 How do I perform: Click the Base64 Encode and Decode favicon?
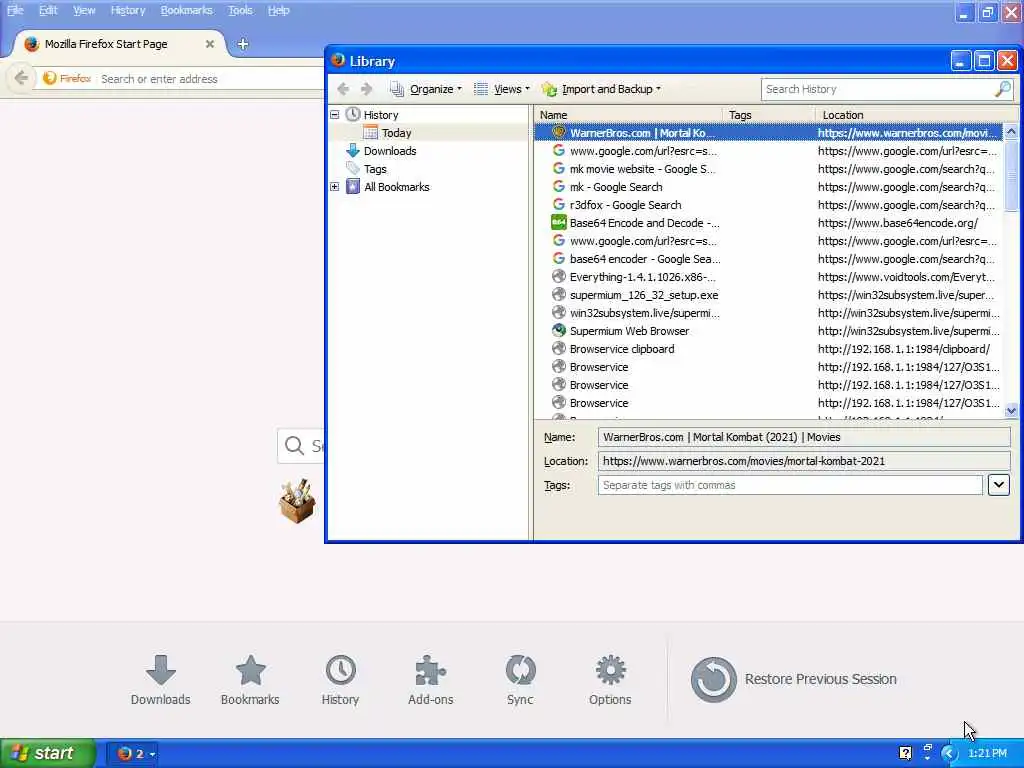pyautogui.click(x=558, y=223)
